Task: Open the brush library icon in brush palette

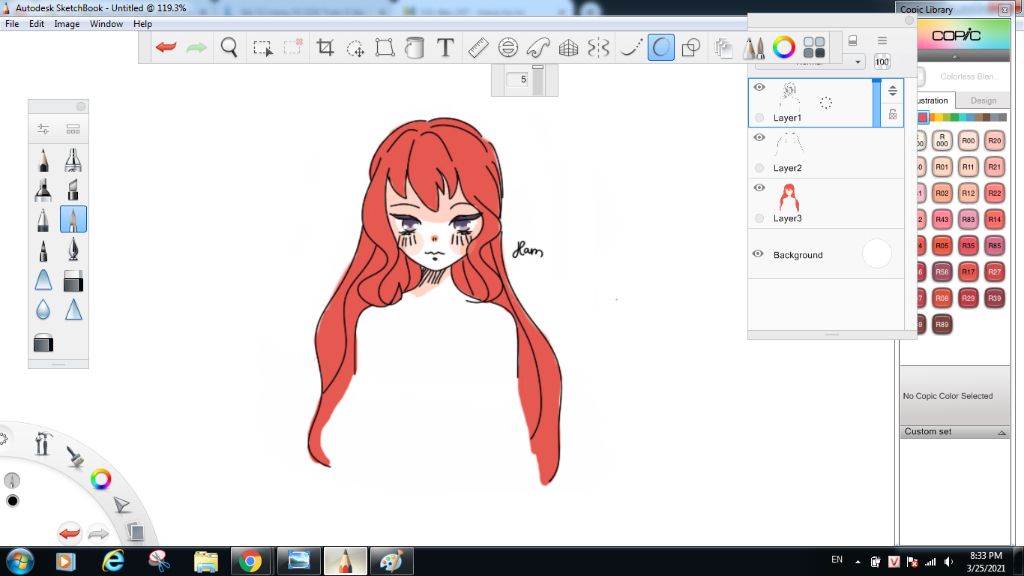Action: [73, 129]
